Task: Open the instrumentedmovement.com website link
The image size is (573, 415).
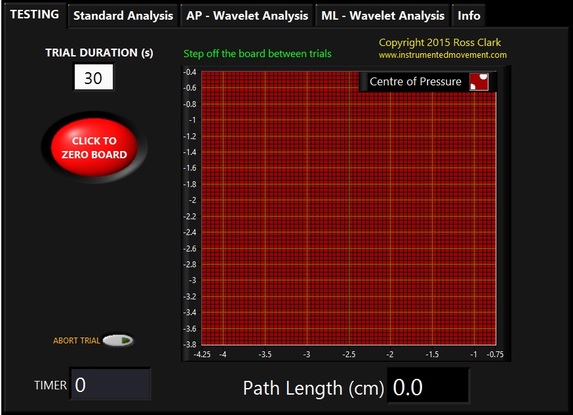Action: click(x=443, y=55)
